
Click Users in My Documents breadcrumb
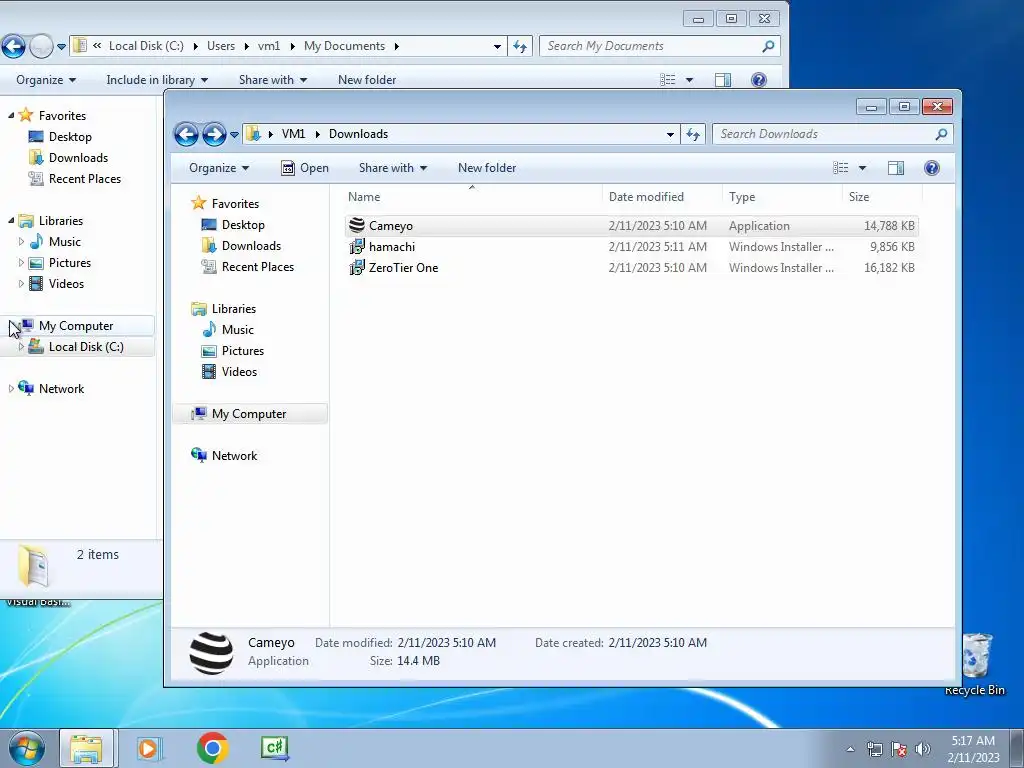(x=221, y=46)
